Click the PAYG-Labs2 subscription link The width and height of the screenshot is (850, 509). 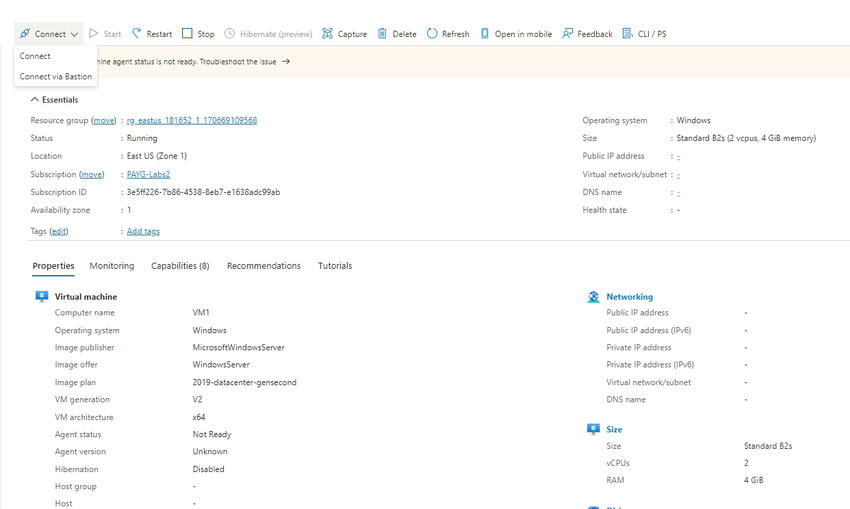(x=148, y=174)
